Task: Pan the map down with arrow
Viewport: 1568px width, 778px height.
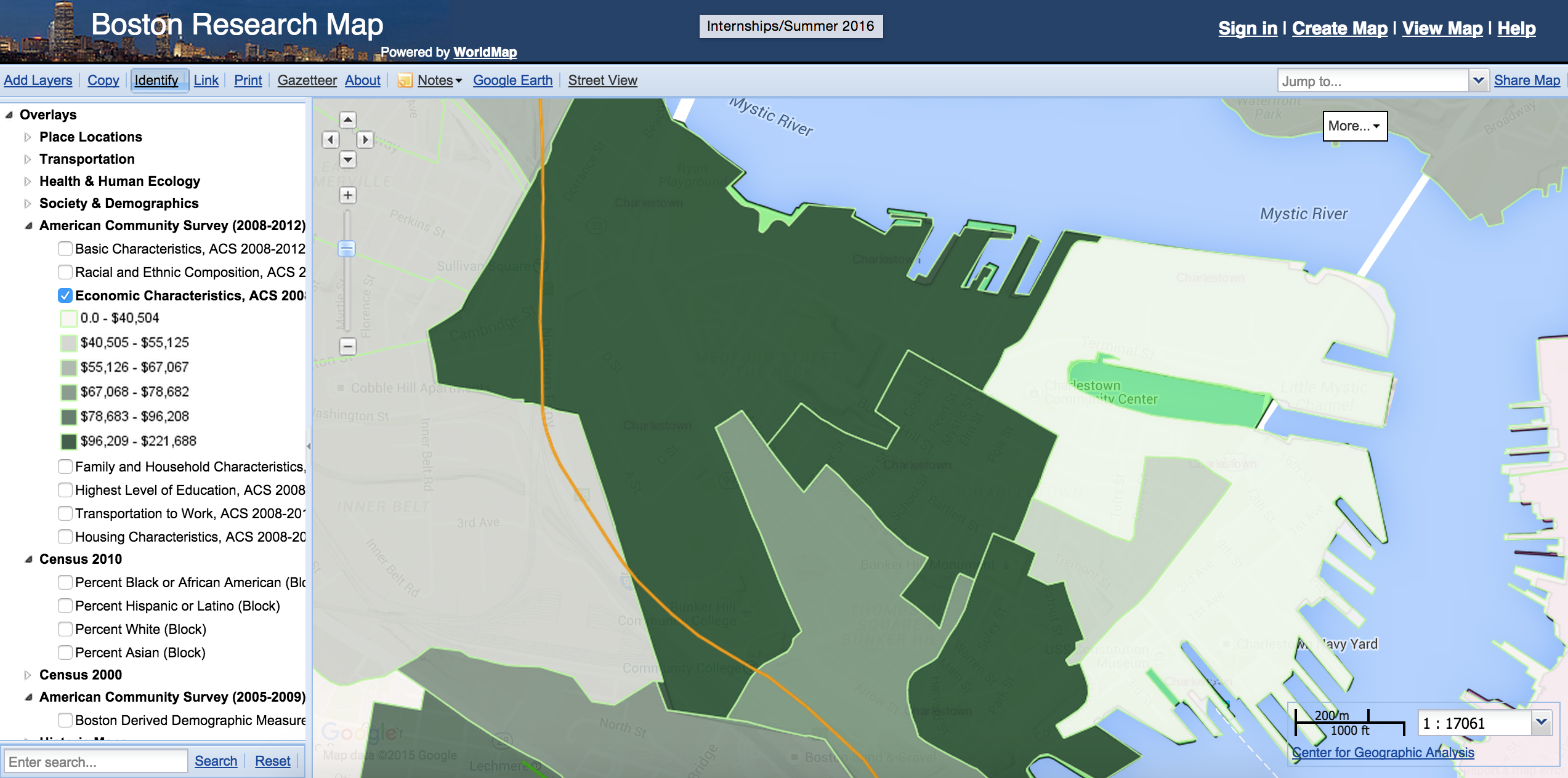Action: tap(348, 160)
